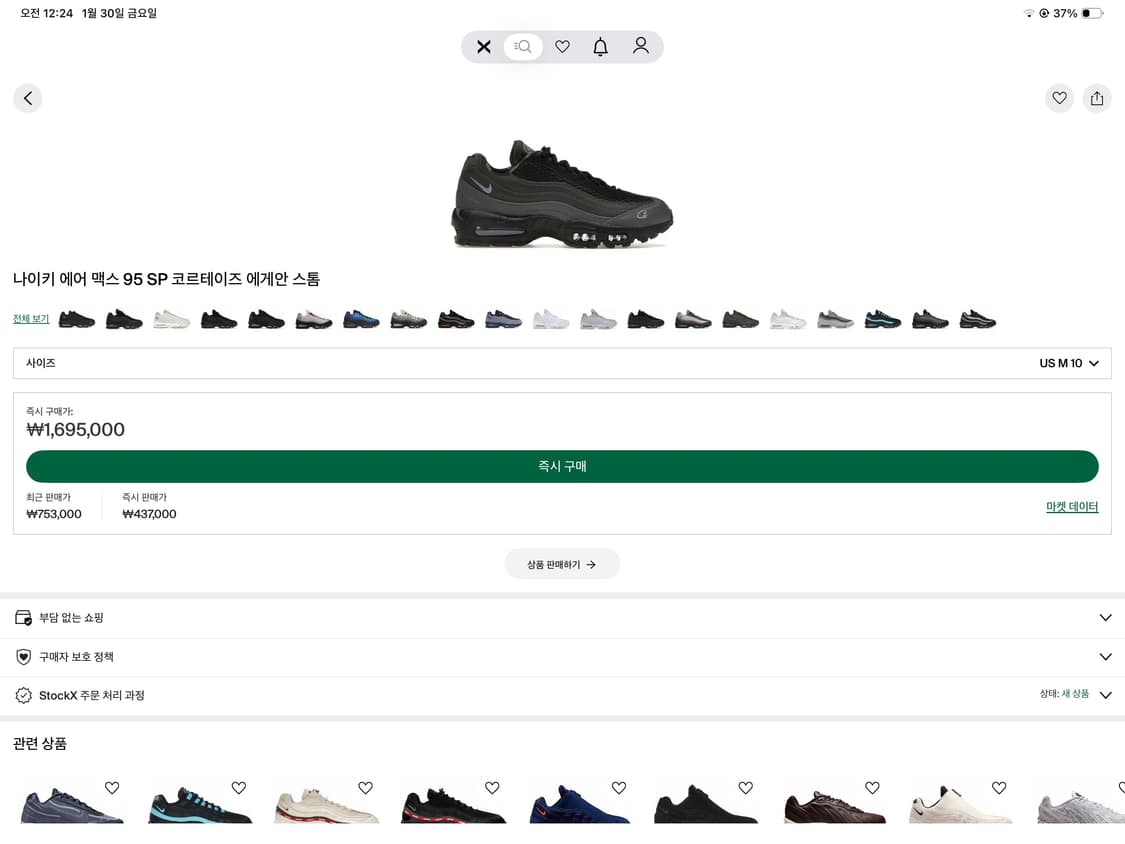Expand the StockX 주문 처리 과정 section
This screenshot has width=1125, height=844.
click(x=562, y=695)
